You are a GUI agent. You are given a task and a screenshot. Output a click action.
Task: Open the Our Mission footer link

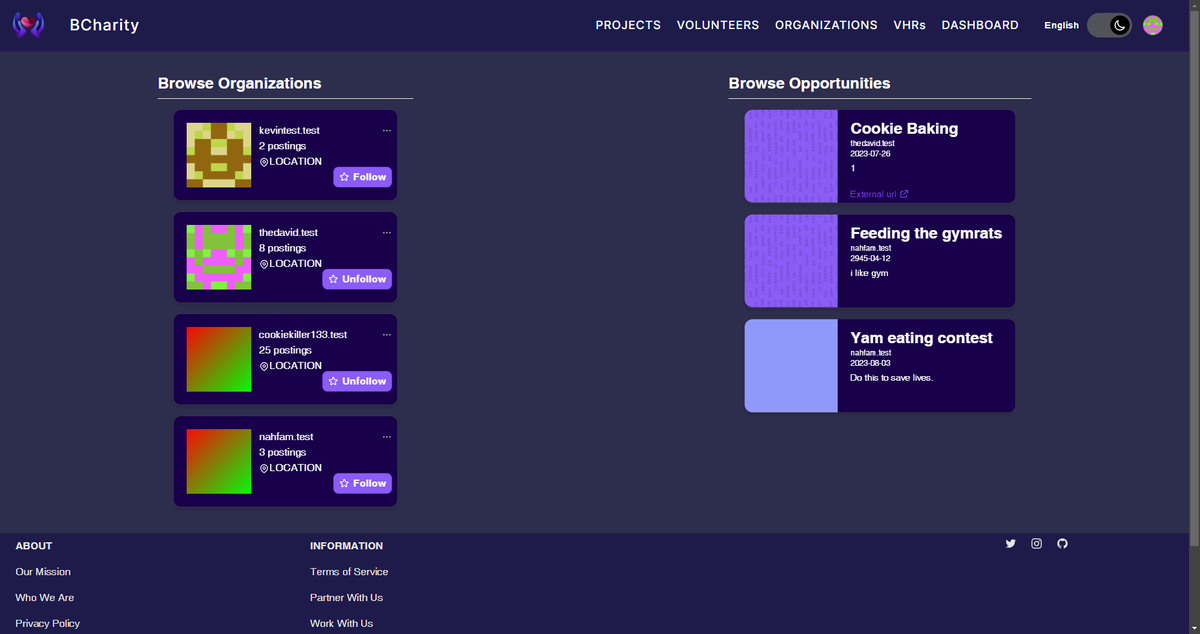pos(43,572)
